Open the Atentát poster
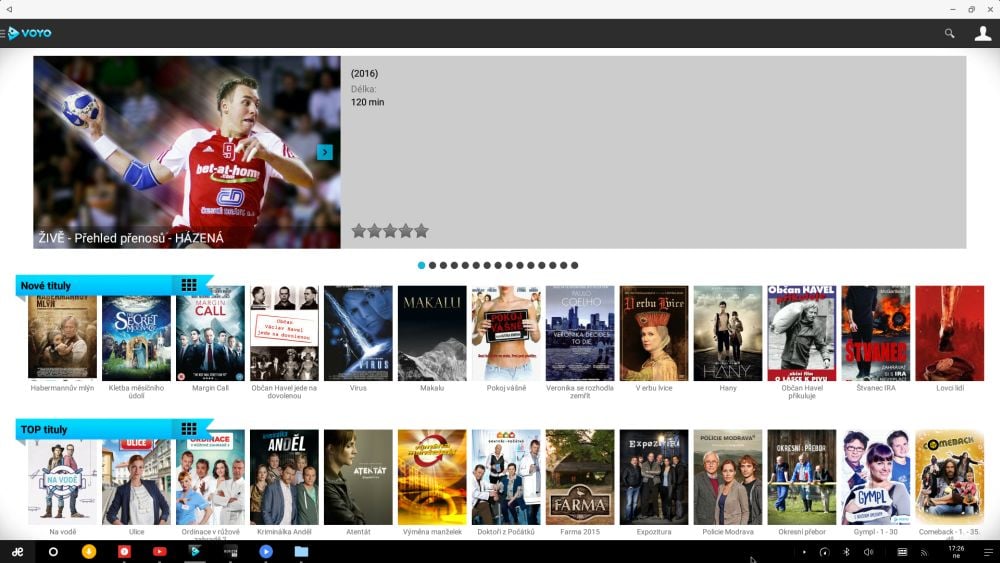This screenshot has height=563, width=1000. pos(358,477)
